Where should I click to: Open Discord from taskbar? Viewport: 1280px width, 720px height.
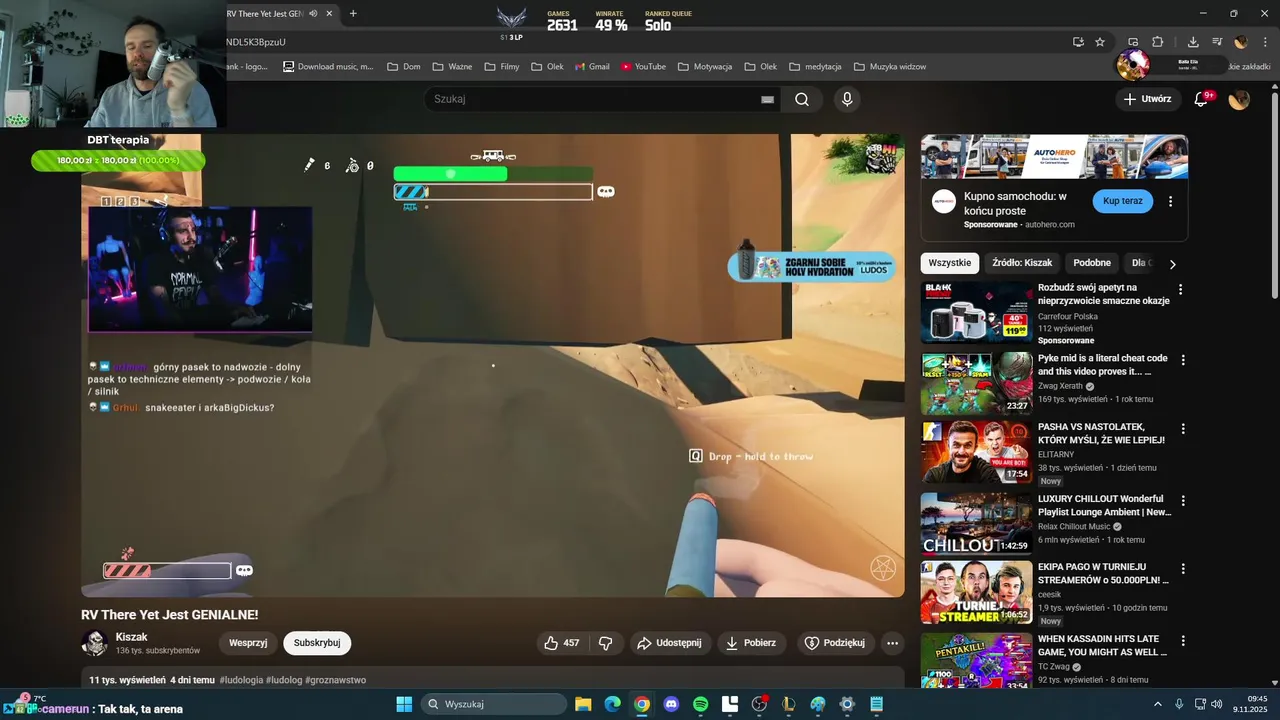click(671, 704)
